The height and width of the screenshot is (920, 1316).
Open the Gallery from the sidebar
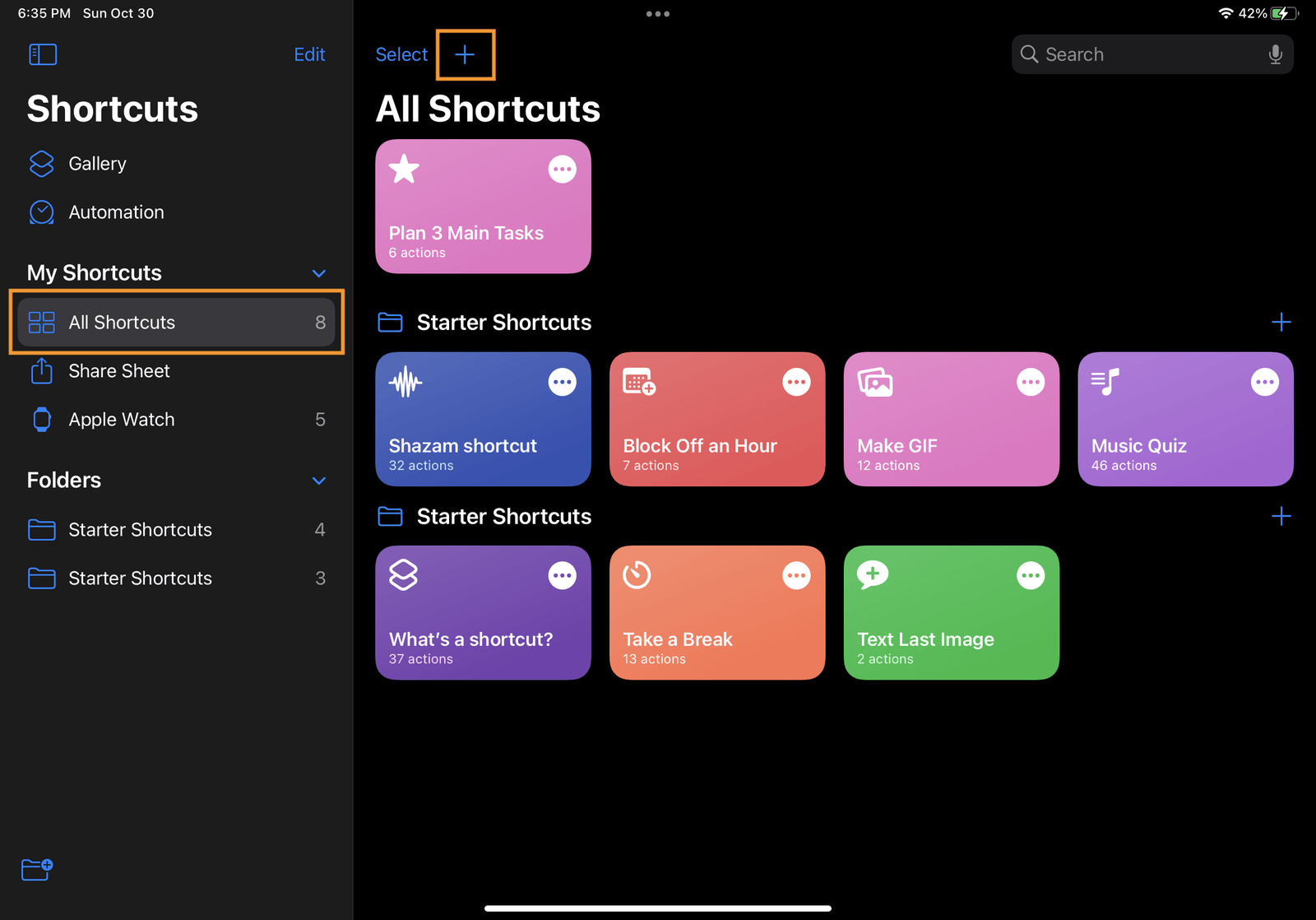point(96,163)
